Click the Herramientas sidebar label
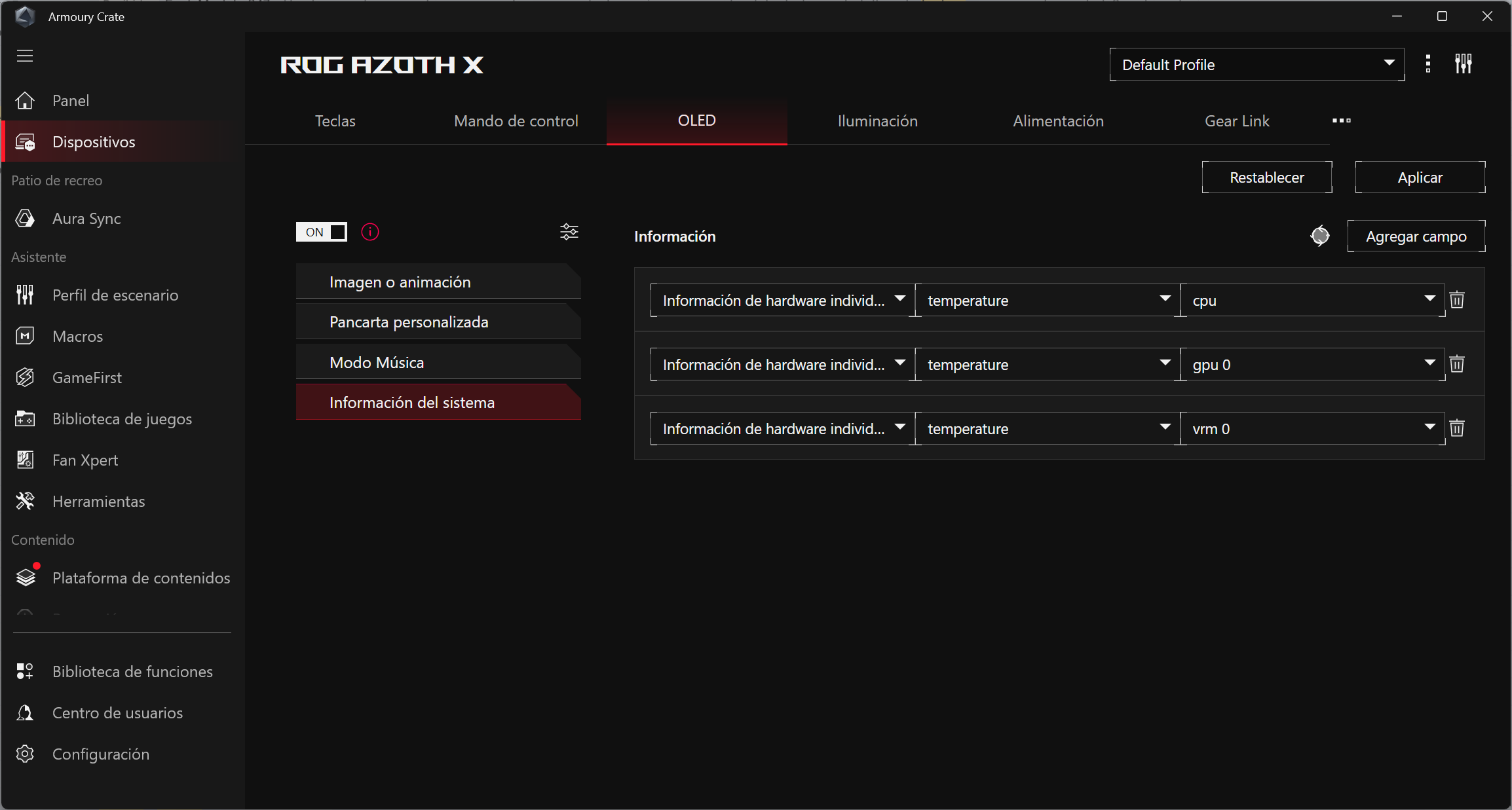Screen dimensions: 1512x810 click(99, 502)
